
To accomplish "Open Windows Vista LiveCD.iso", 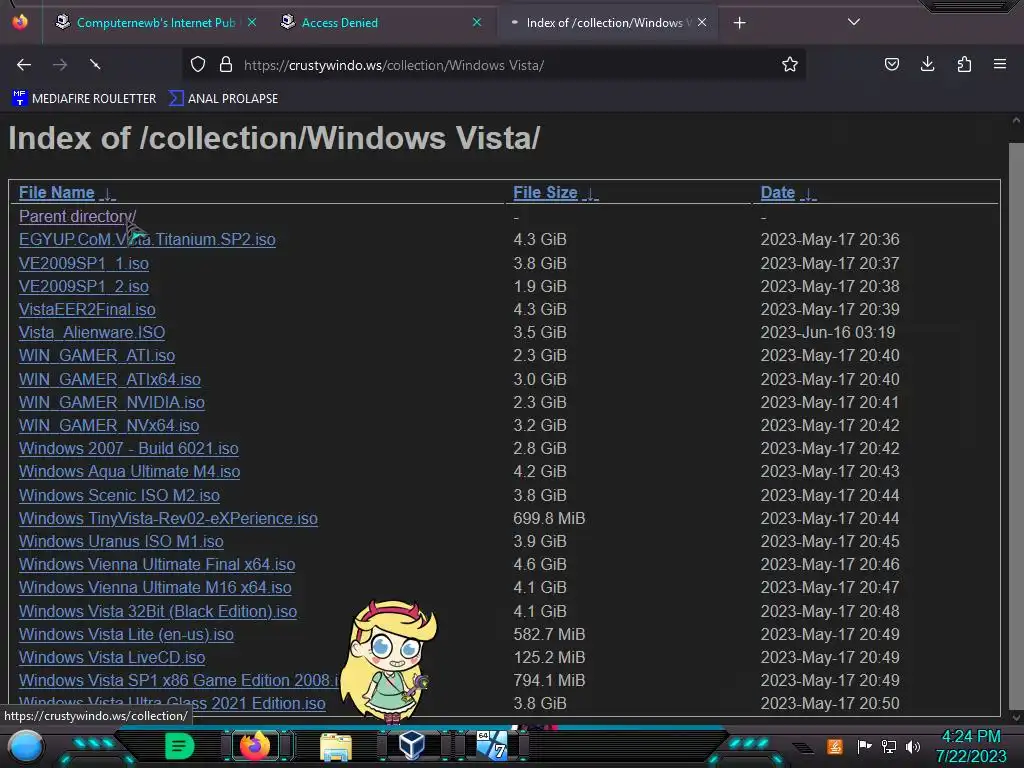I will coord(112,658).
